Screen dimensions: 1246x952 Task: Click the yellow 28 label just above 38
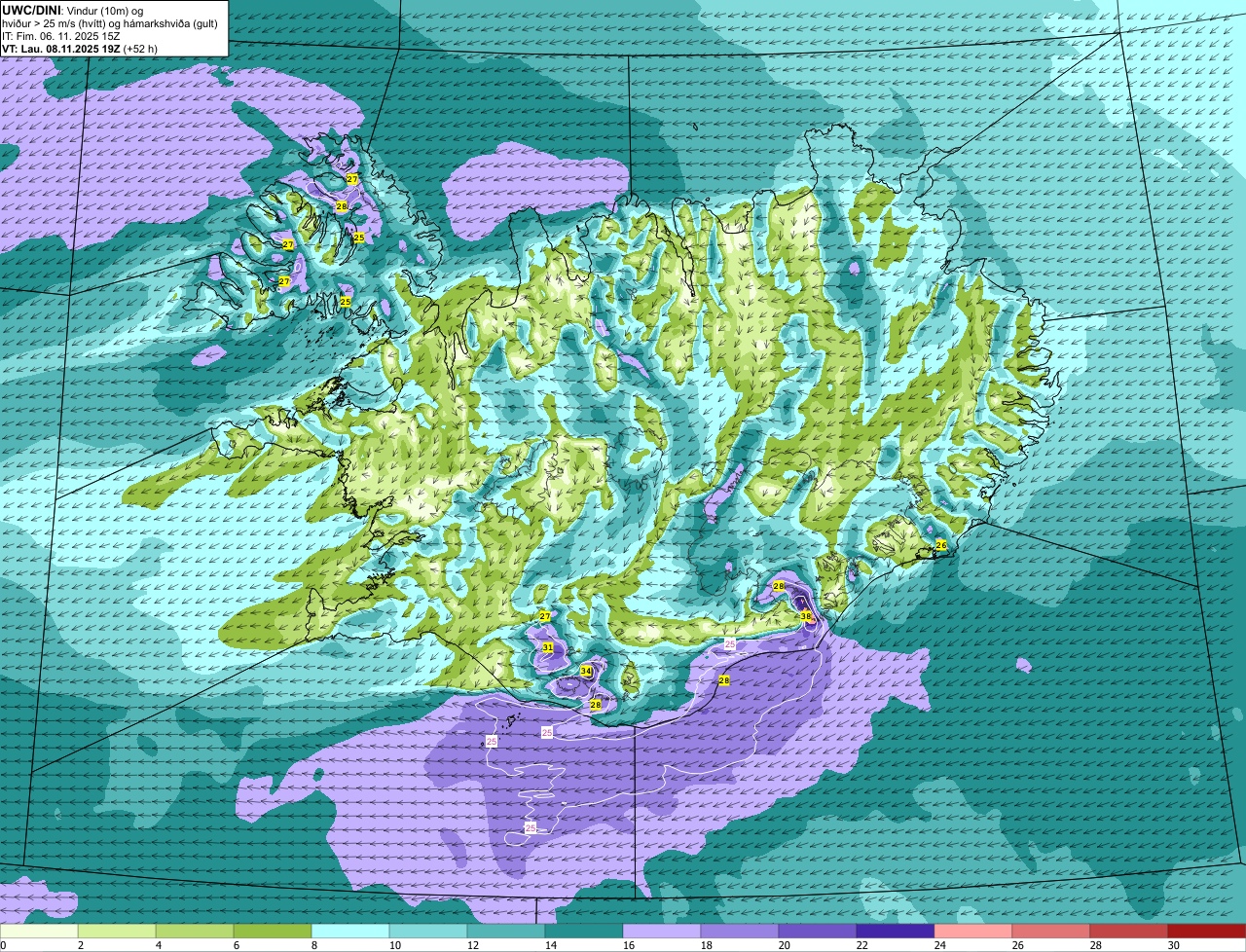(x=779, y=586)
